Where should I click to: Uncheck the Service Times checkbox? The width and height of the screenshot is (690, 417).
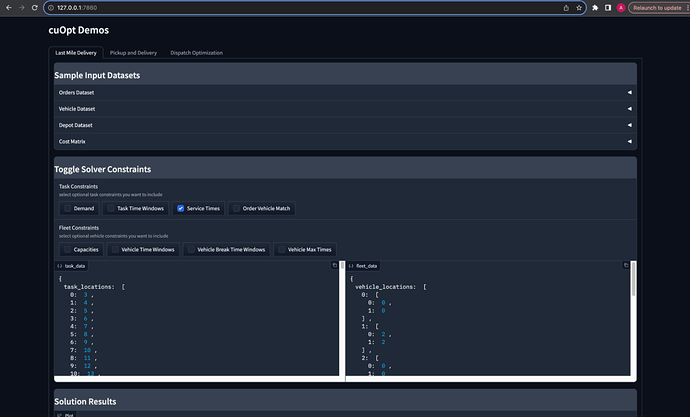coord(181,209)
